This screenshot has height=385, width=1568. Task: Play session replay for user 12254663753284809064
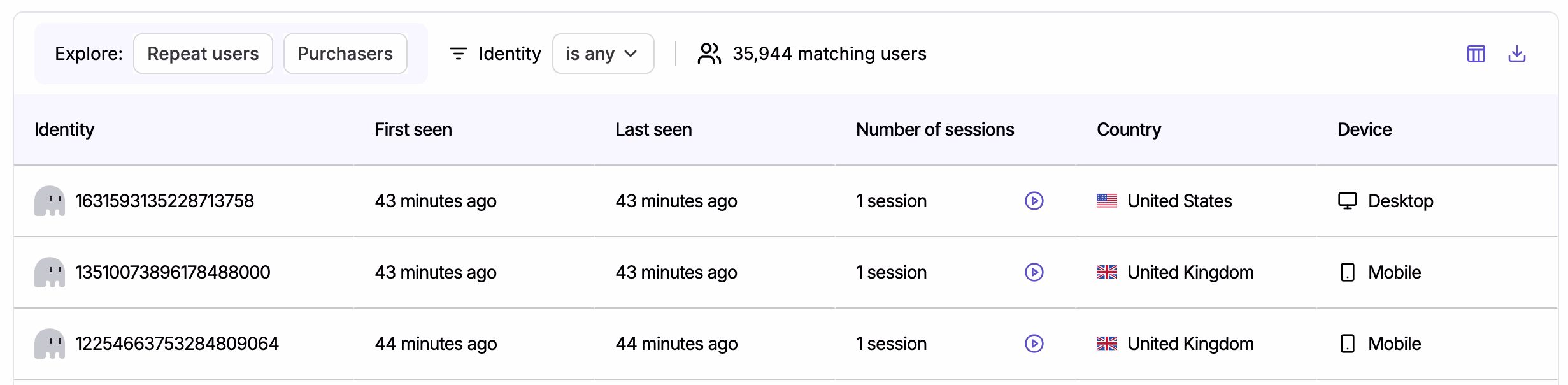pos(1034,344)
